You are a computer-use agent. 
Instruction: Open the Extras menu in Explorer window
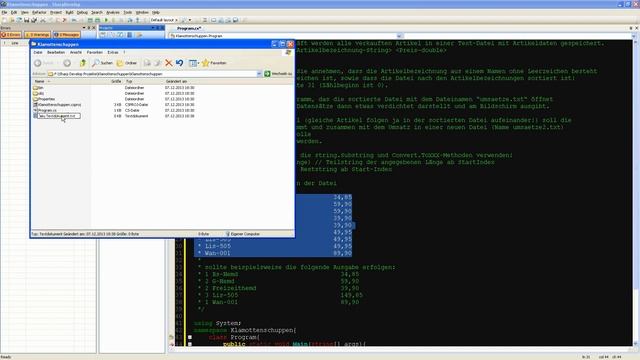coord(113,52)
